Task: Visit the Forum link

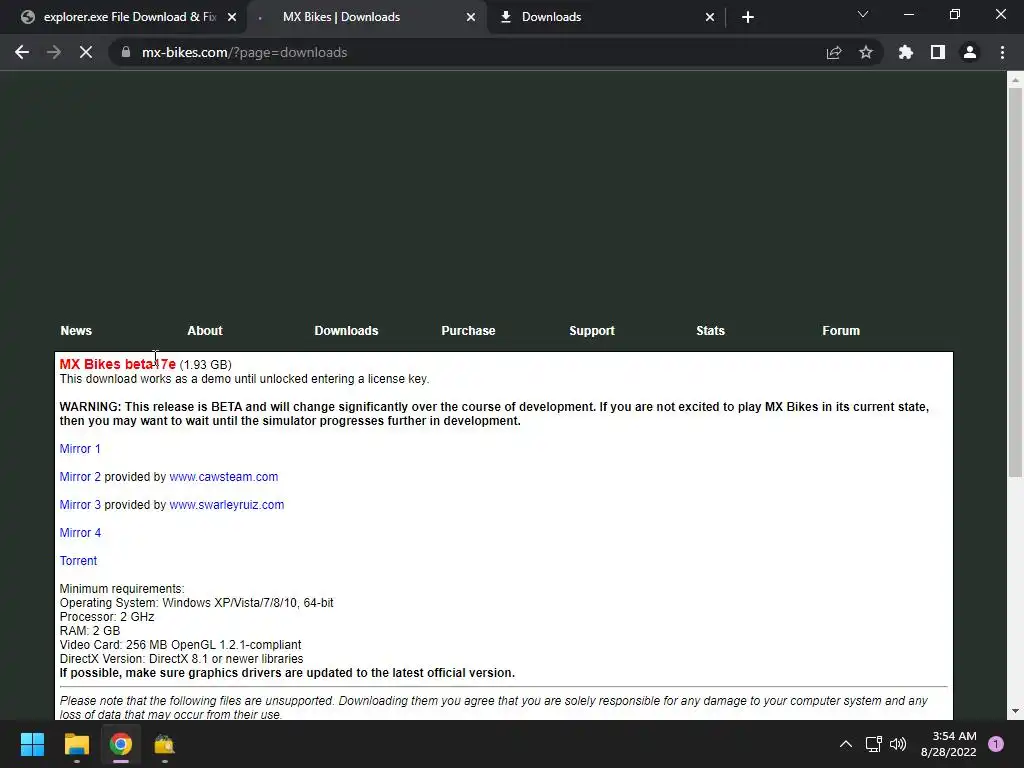Action: pyautogui.click(x=841, y=330)
